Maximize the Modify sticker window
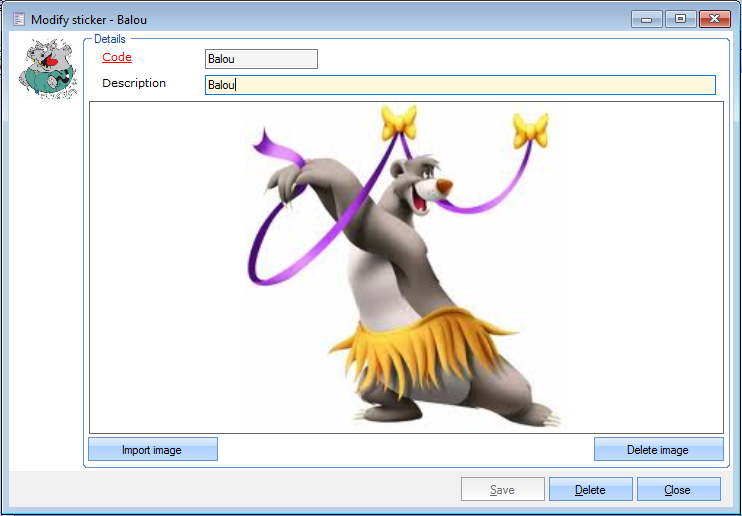 click(x=680, y=19)
